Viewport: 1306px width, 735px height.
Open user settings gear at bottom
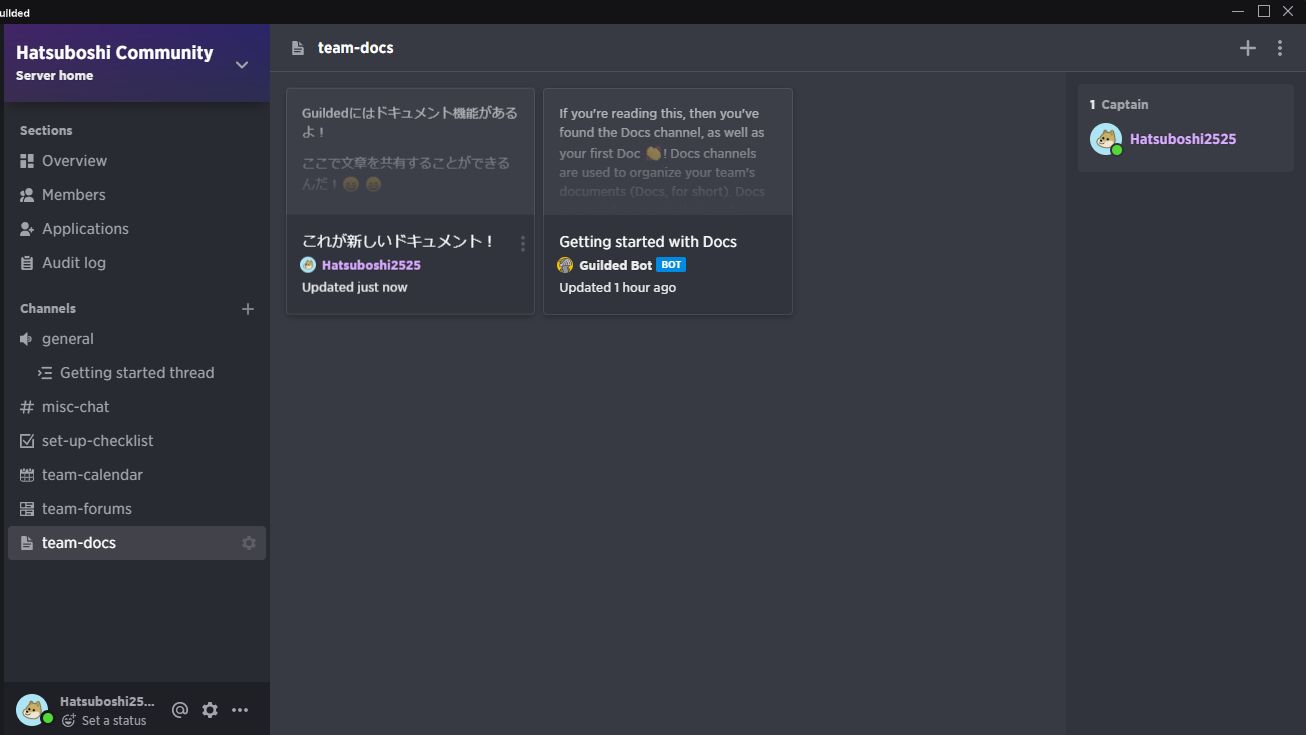(x=210, y=710)
